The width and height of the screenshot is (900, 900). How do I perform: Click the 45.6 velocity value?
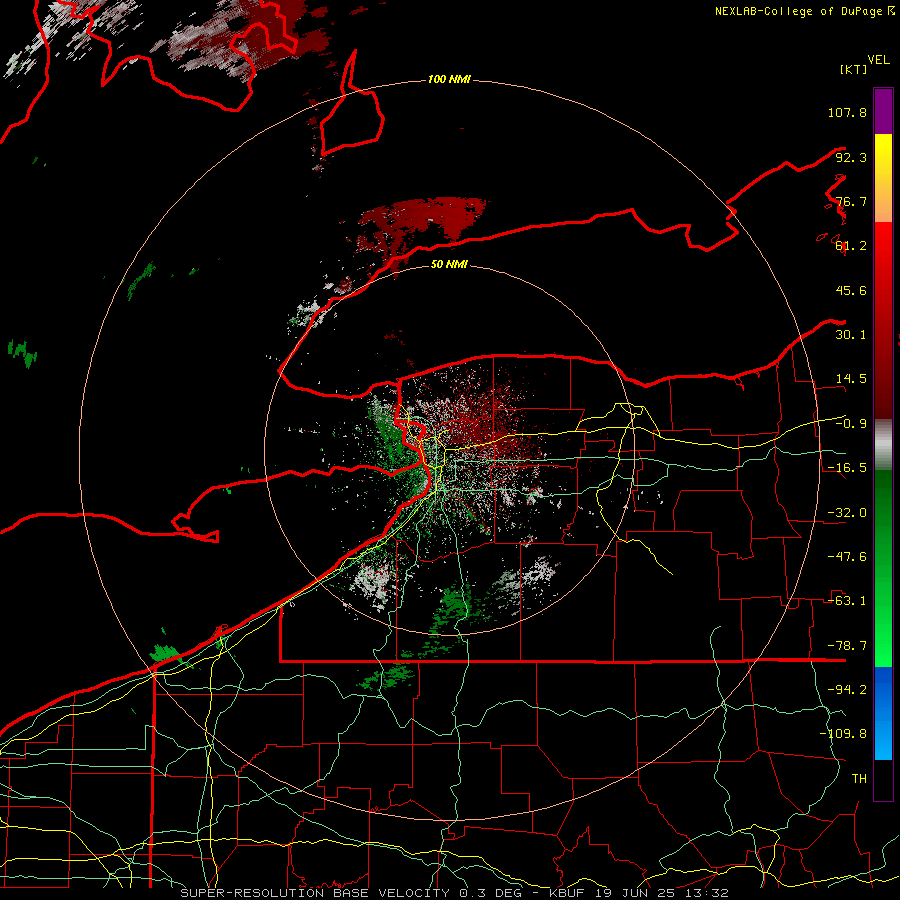pyautogui.click(x=851, y=290)
